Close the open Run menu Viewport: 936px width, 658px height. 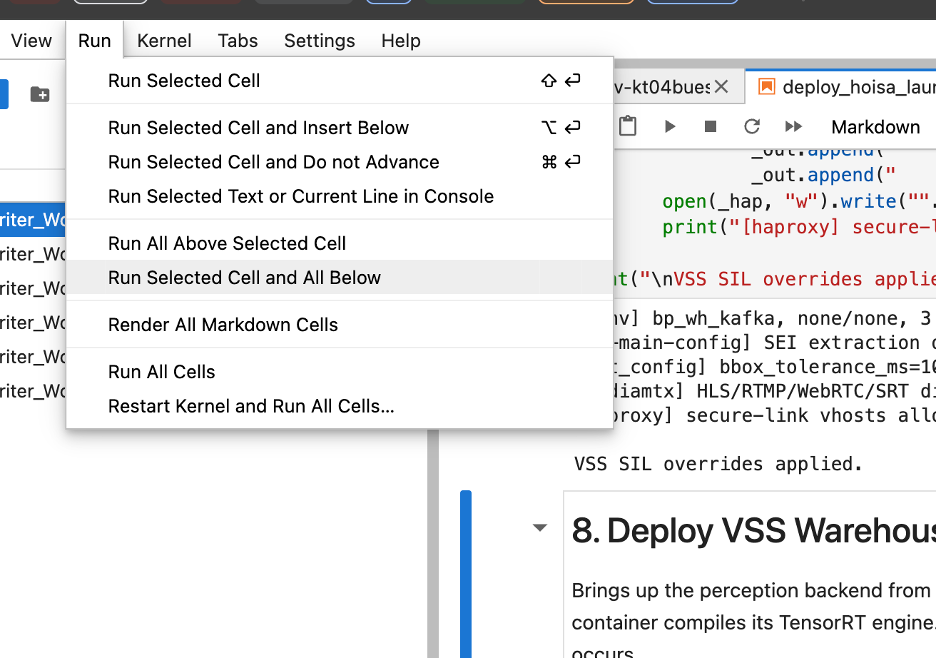pos(94,41)
